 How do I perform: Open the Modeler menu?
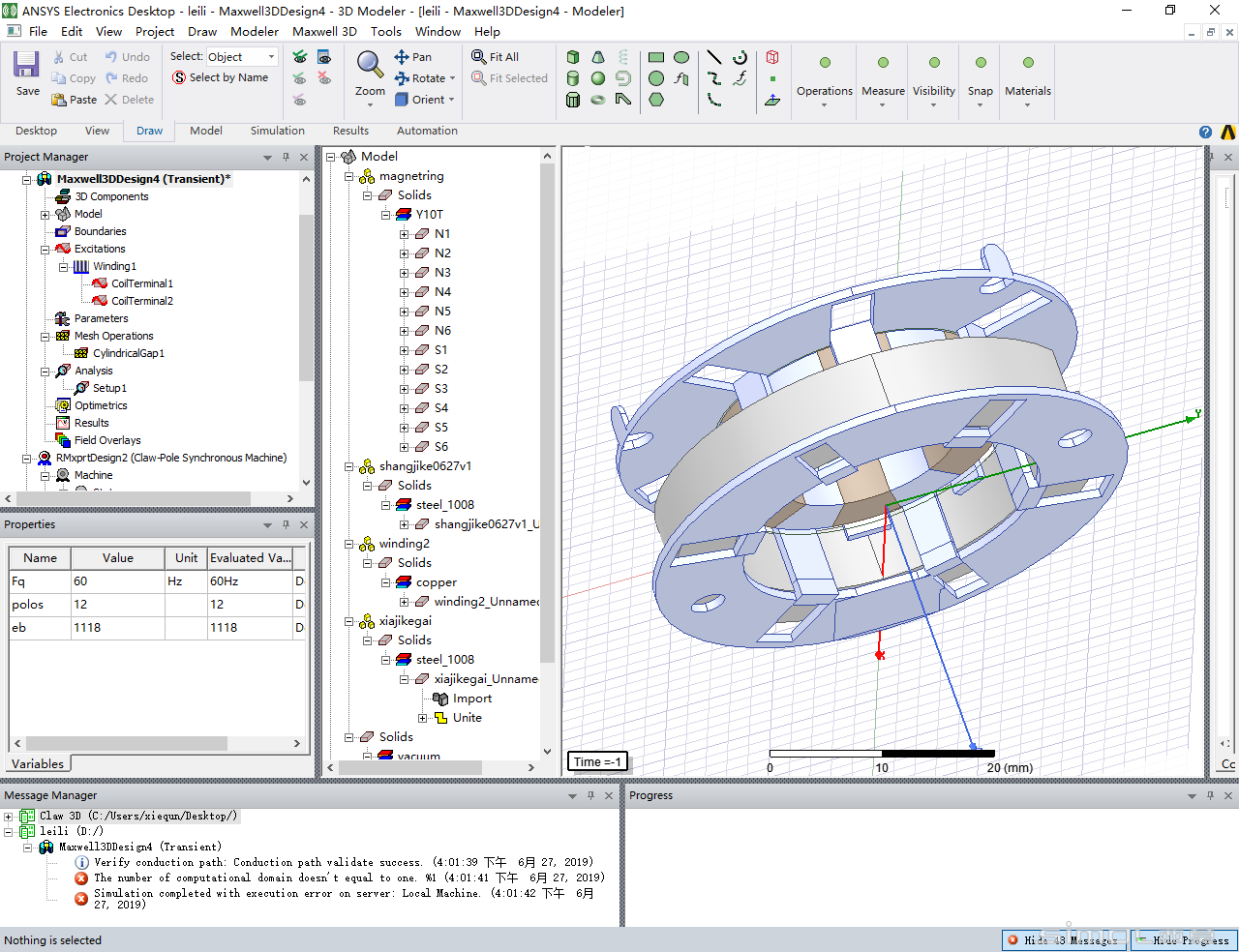coord(255,31)
